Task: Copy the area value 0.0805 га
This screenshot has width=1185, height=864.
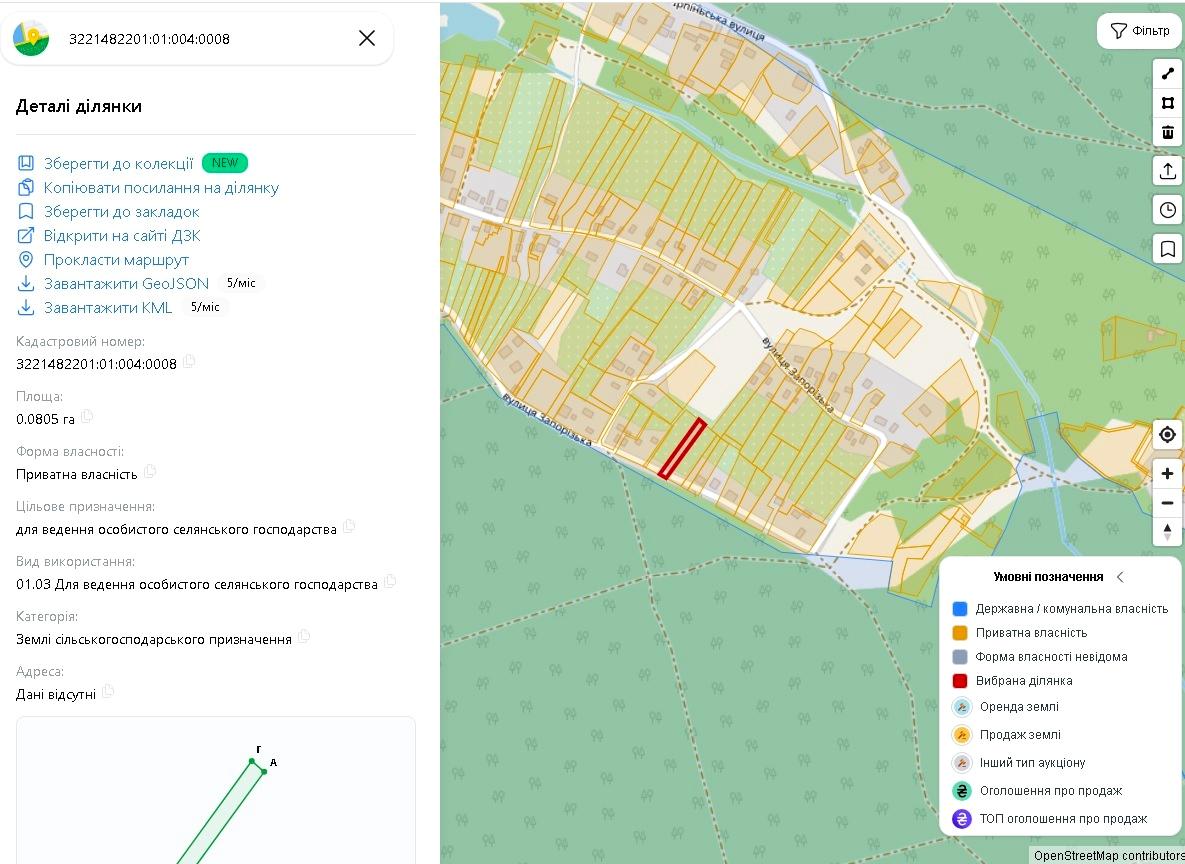Action: [87, 416]
